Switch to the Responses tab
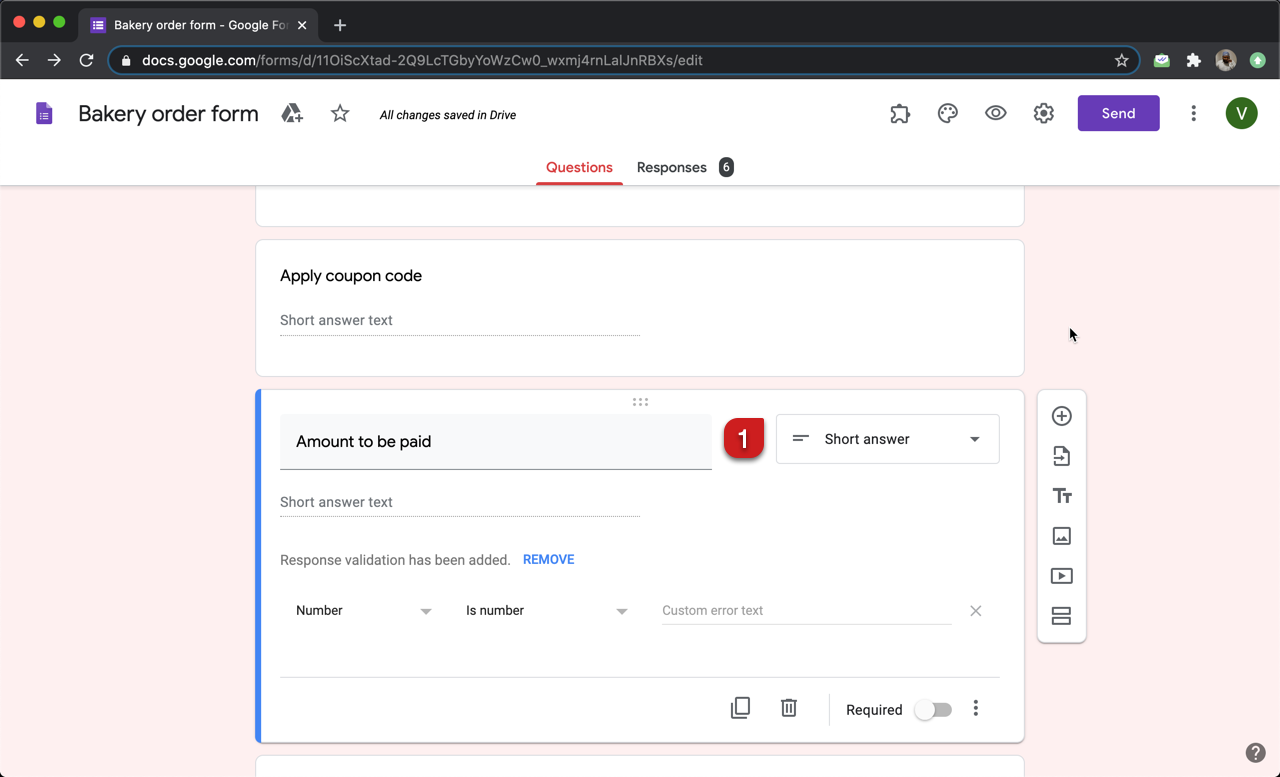The height and width of the screenshot is (777, 1280). [x=672, y=168]
